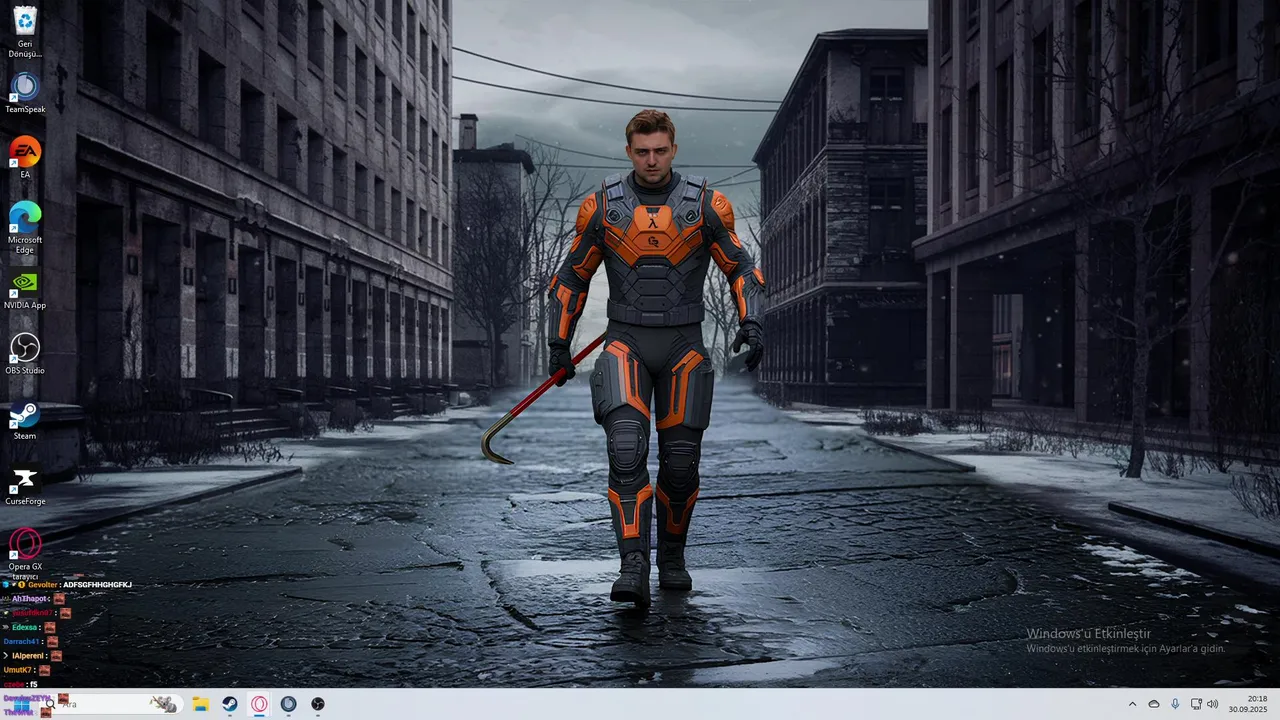This screenshot has height=720, width=1280.
Task: Open the Geri Dönüşüm recycle bin icon
Action: 25,31
